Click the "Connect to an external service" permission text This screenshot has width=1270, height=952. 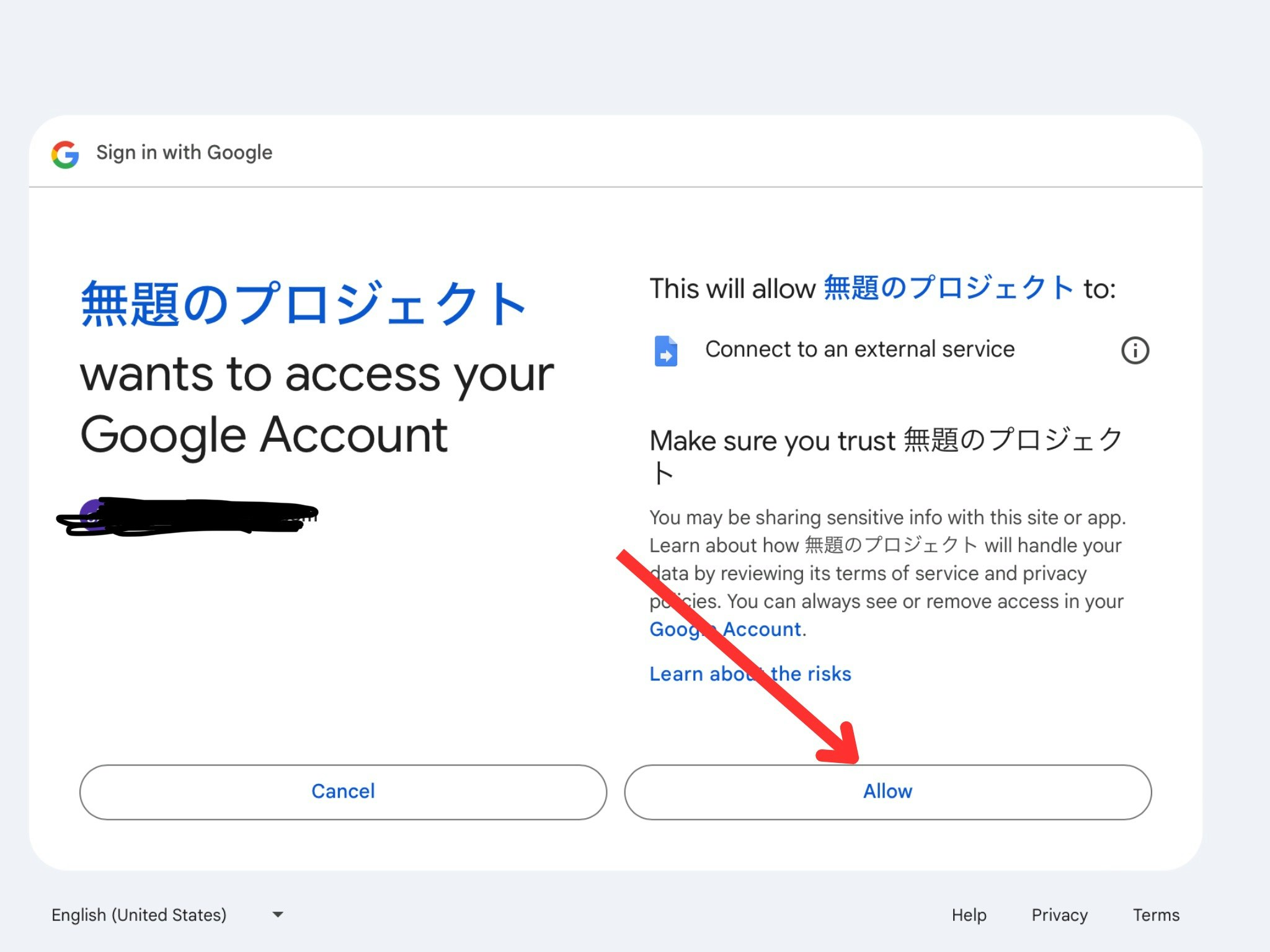click(859, 350)
